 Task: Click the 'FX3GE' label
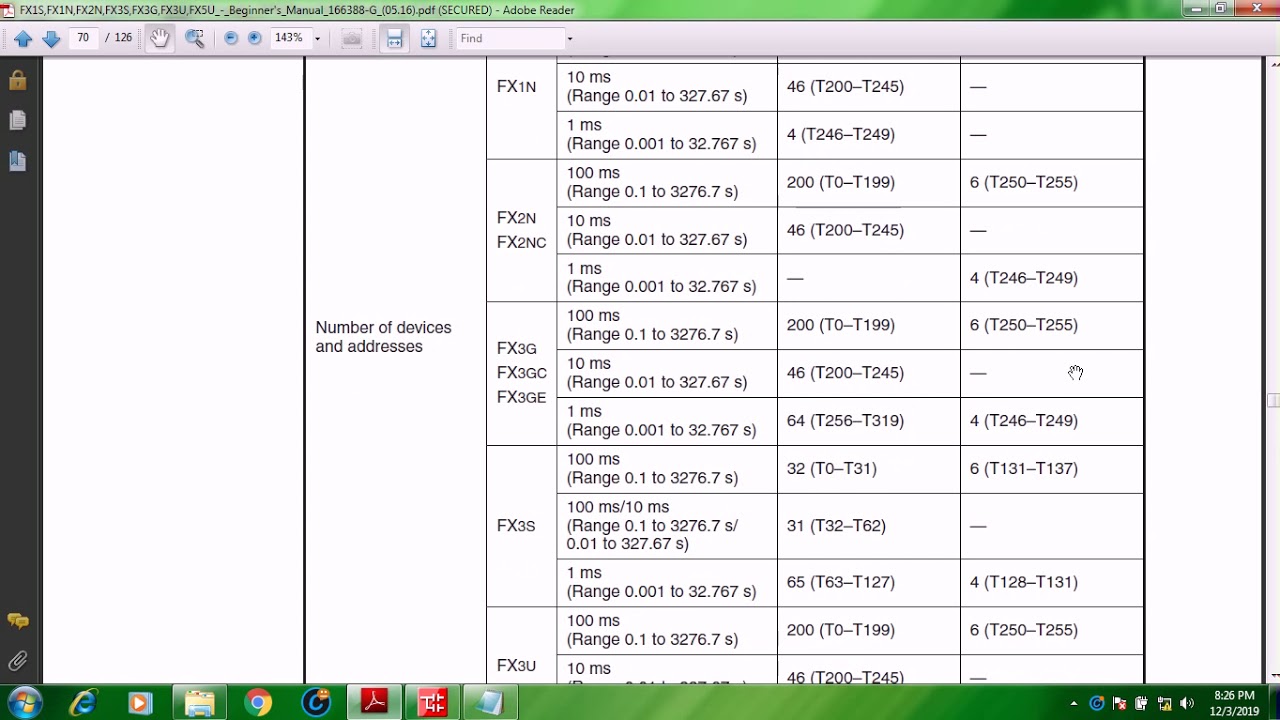point(521,398)
